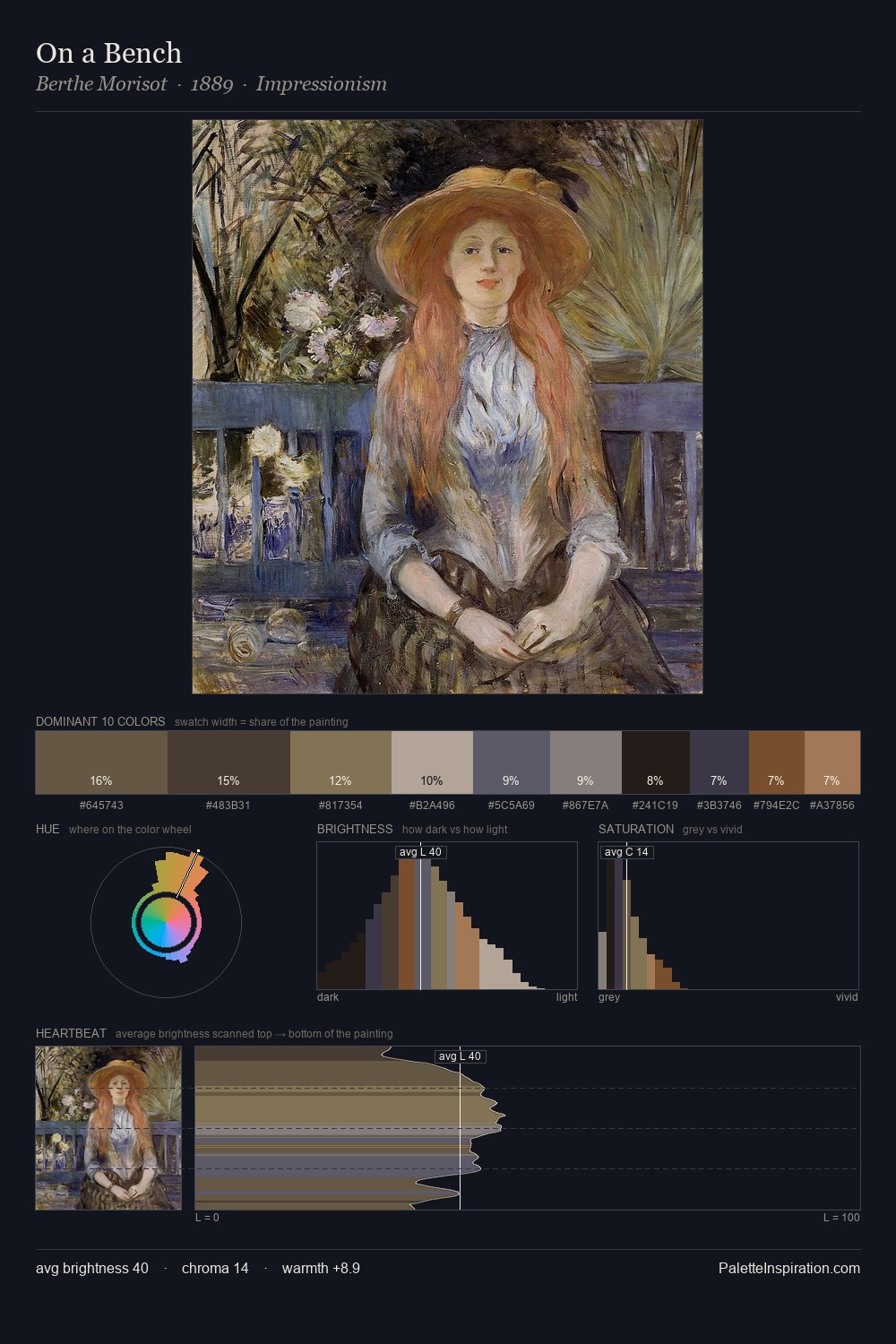Click hex code text #817354
The height and width of the screenshot is (1344, 896).
point(340,805)
